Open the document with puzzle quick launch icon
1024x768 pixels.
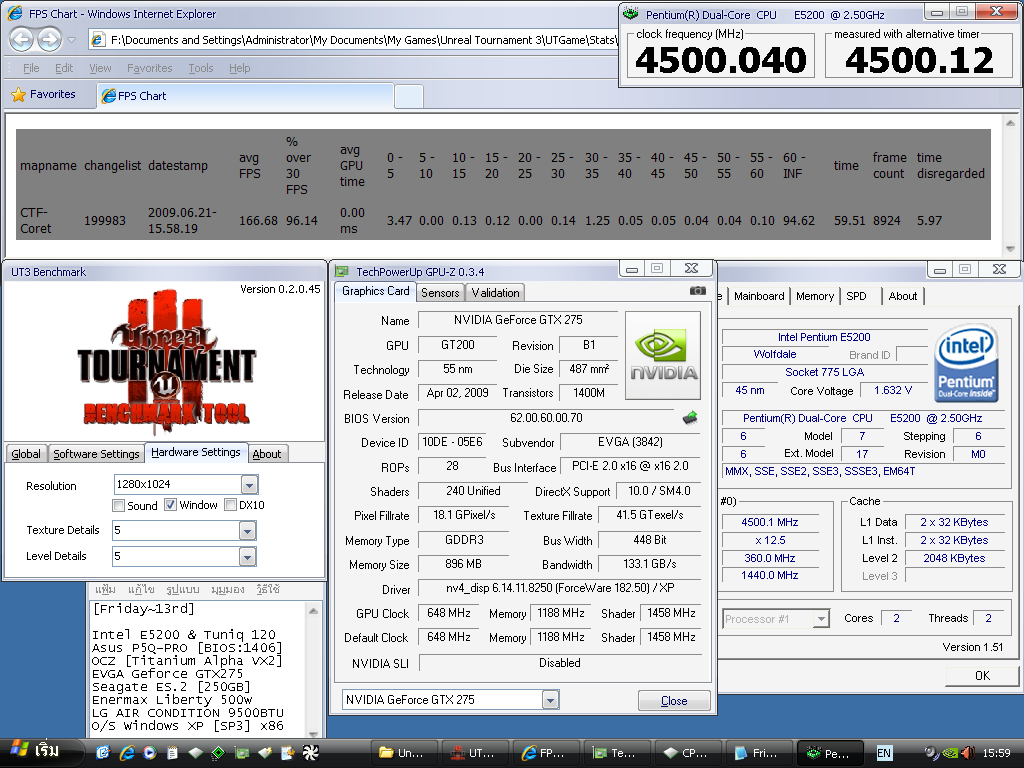click(287, 753)
